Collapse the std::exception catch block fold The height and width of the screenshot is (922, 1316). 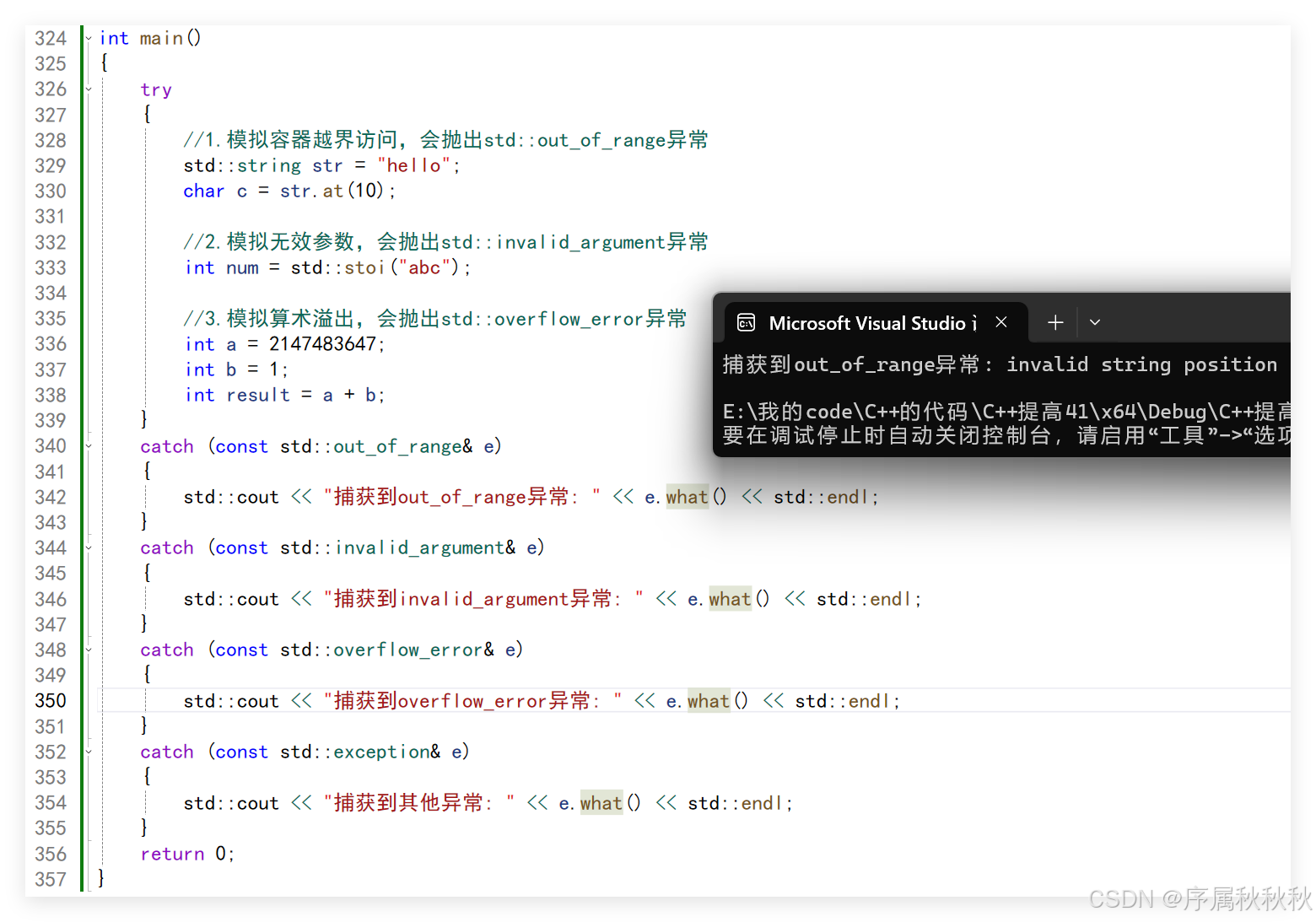(89, 752)
